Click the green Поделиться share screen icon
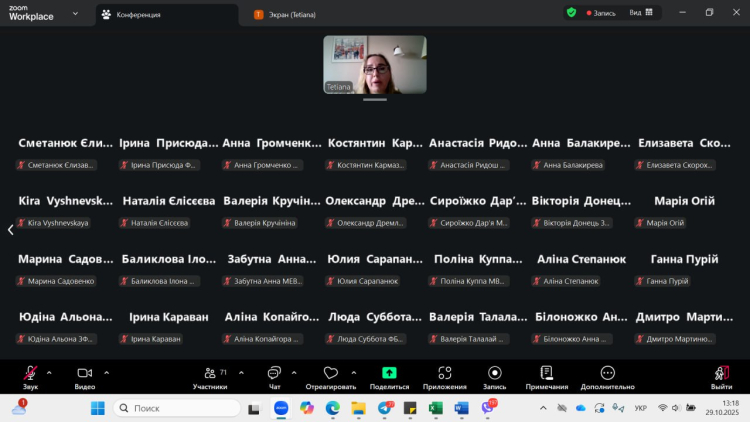This screenshot has height=422, width=750. click(389, 373)
